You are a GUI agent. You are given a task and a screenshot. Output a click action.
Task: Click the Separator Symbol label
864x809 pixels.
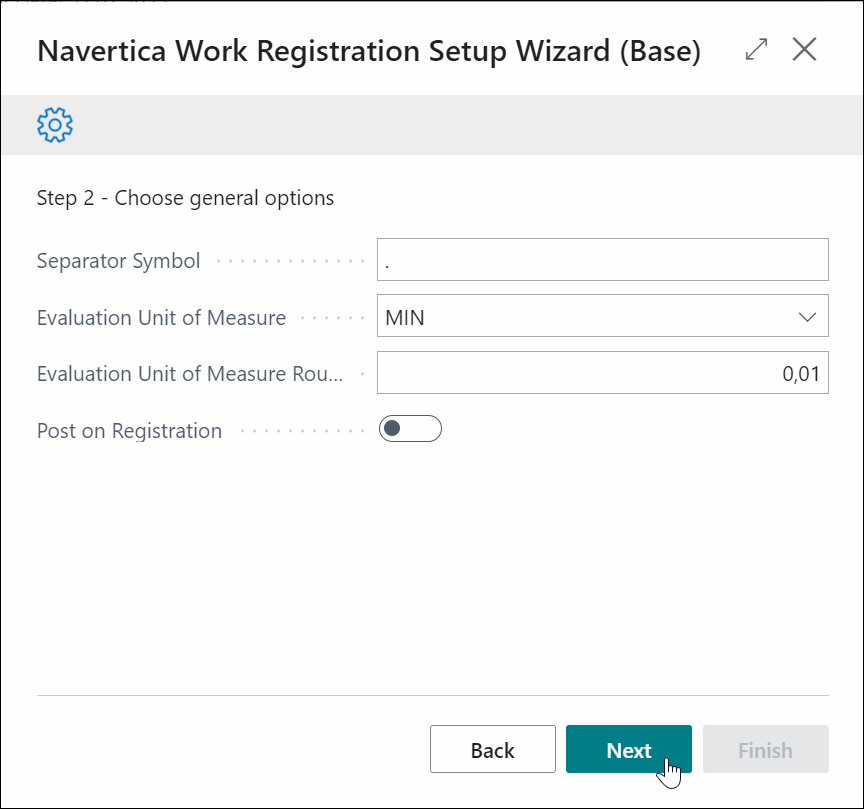coord(118,261)
